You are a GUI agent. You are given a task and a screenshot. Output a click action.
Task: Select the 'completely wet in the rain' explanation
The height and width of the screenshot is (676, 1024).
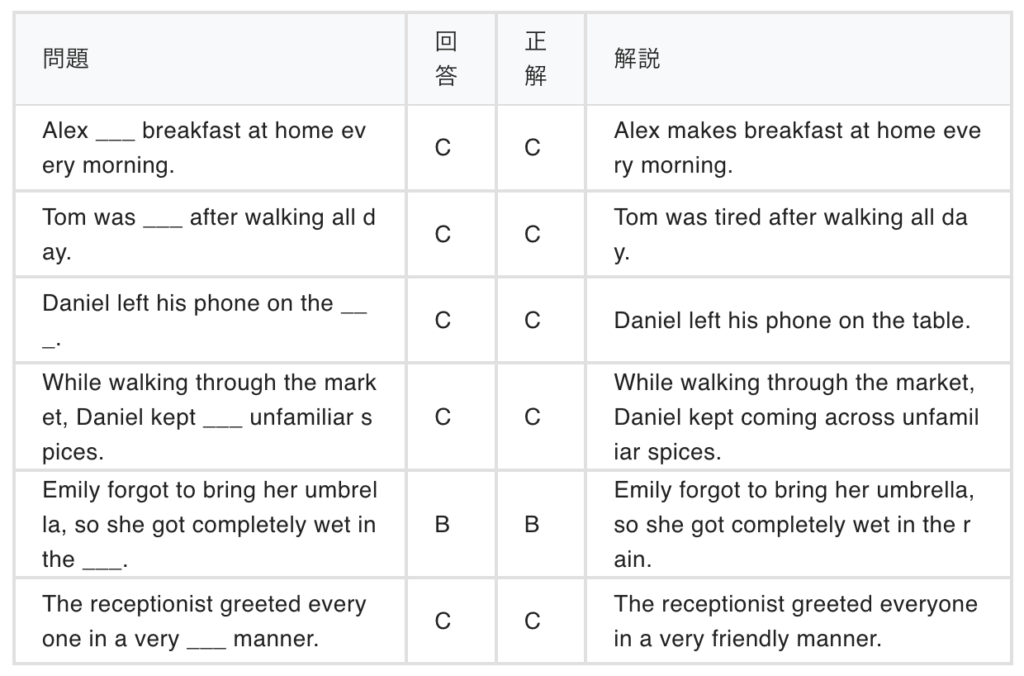[794, 524]
